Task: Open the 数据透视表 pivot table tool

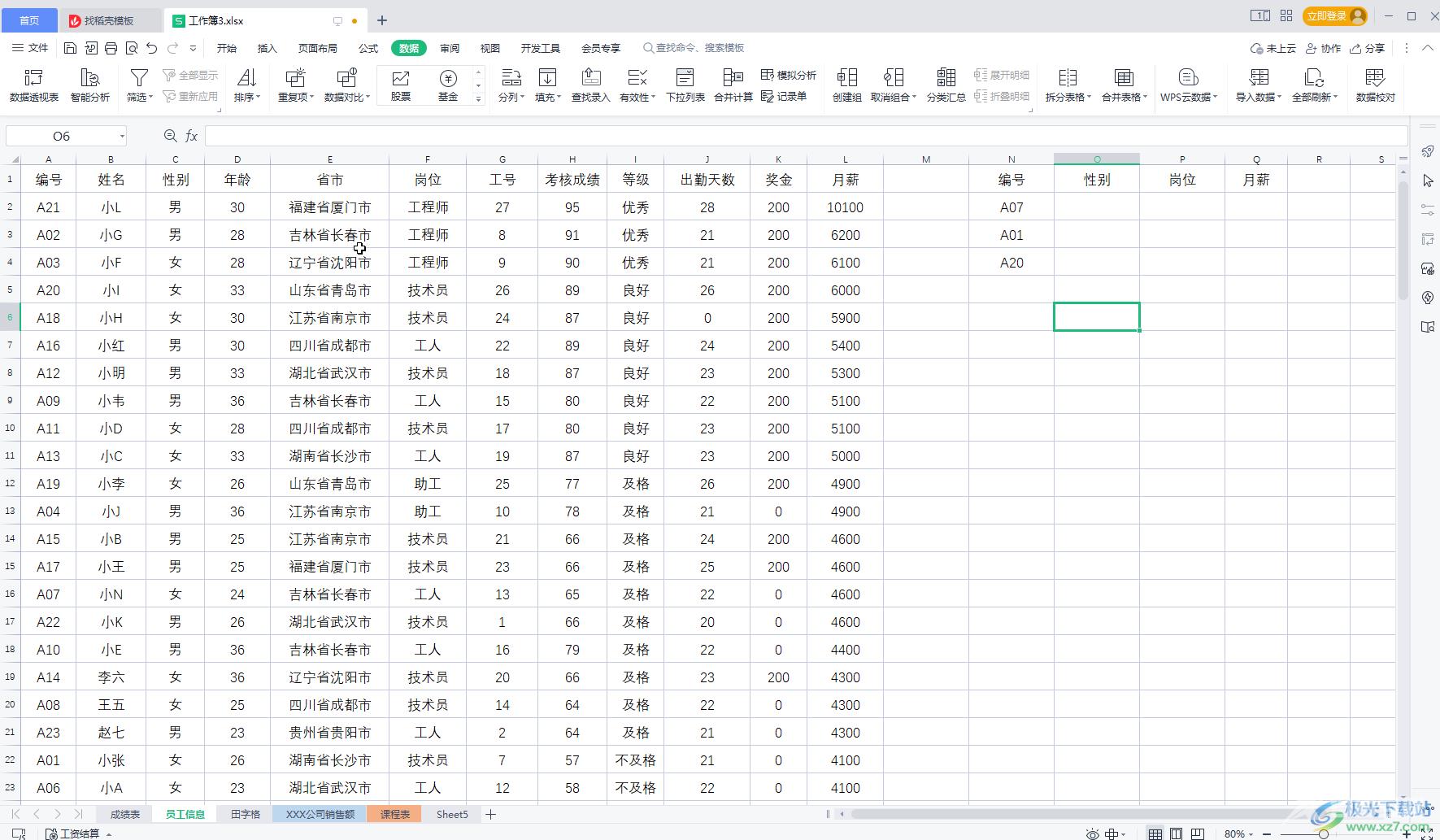Action: (x=34, y=85)
